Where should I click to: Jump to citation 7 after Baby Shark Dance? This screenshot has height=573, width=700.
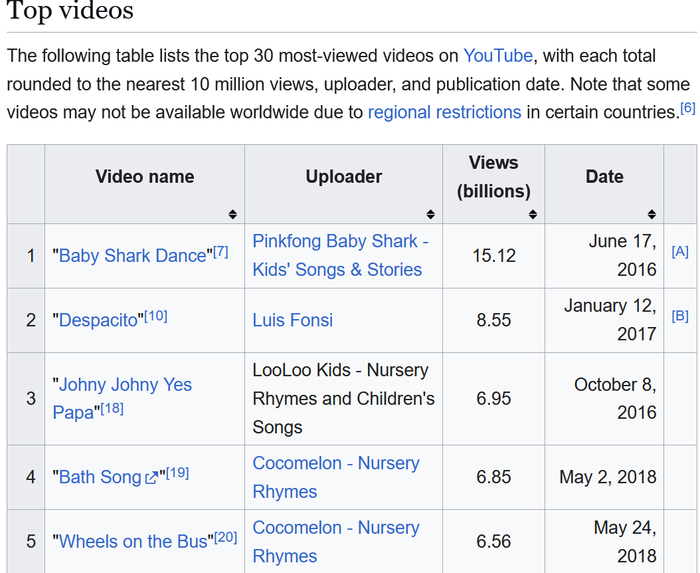(220, 251)
